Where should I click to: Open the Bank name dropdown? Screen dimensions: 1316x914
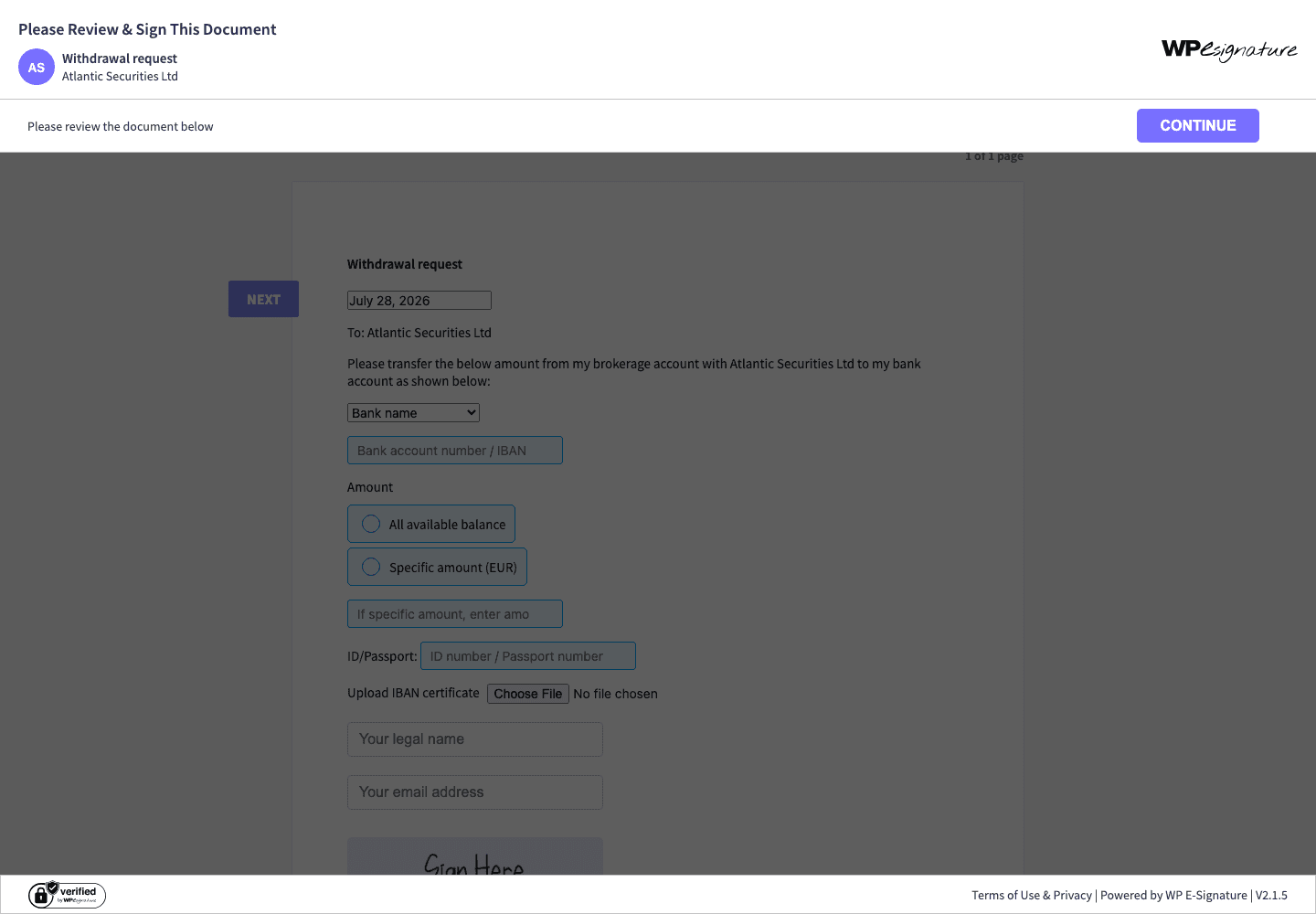(413, 413)
